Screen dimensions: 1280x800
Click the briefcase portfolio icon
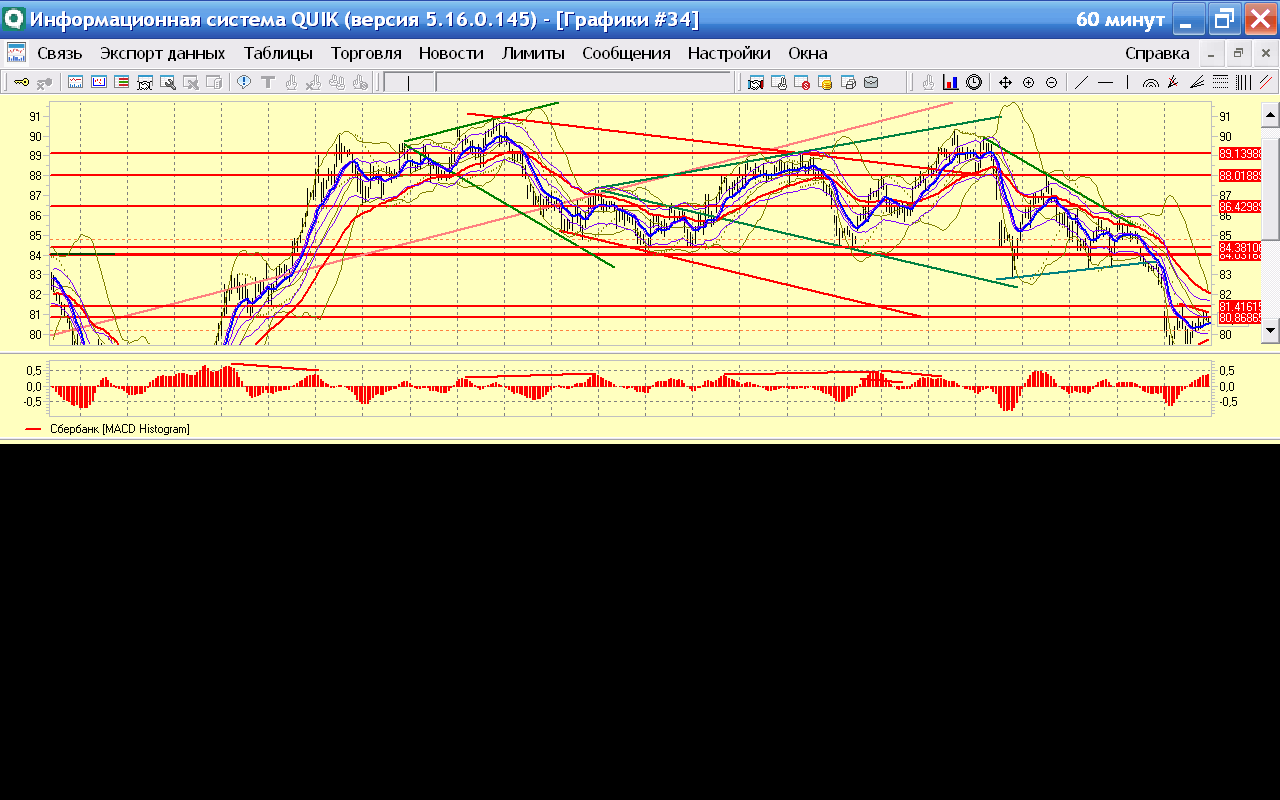pyautogui.click(x=871, y=82)
